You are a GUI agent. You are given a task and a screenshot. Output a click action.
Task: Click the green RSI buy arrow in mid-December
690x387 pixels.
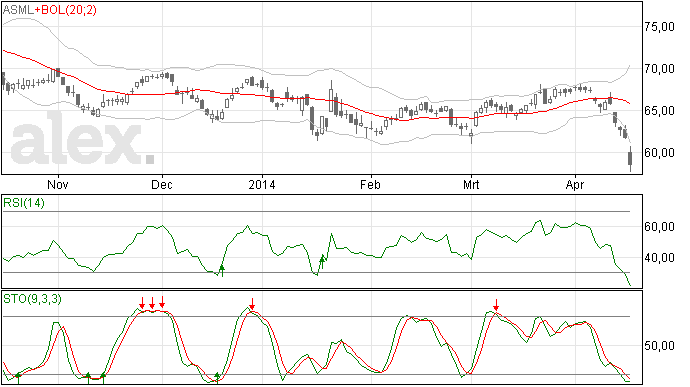222,270
